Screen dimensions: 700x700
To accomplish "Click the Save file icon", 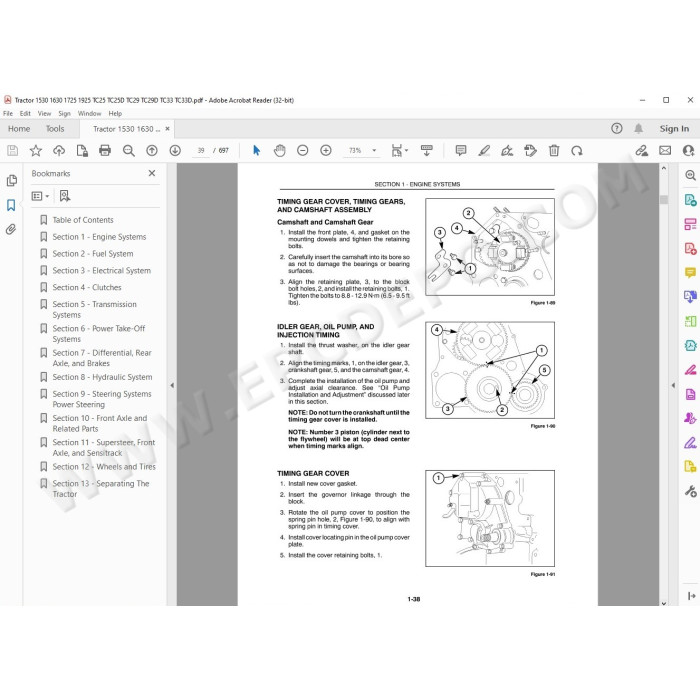I will [12, 151].
